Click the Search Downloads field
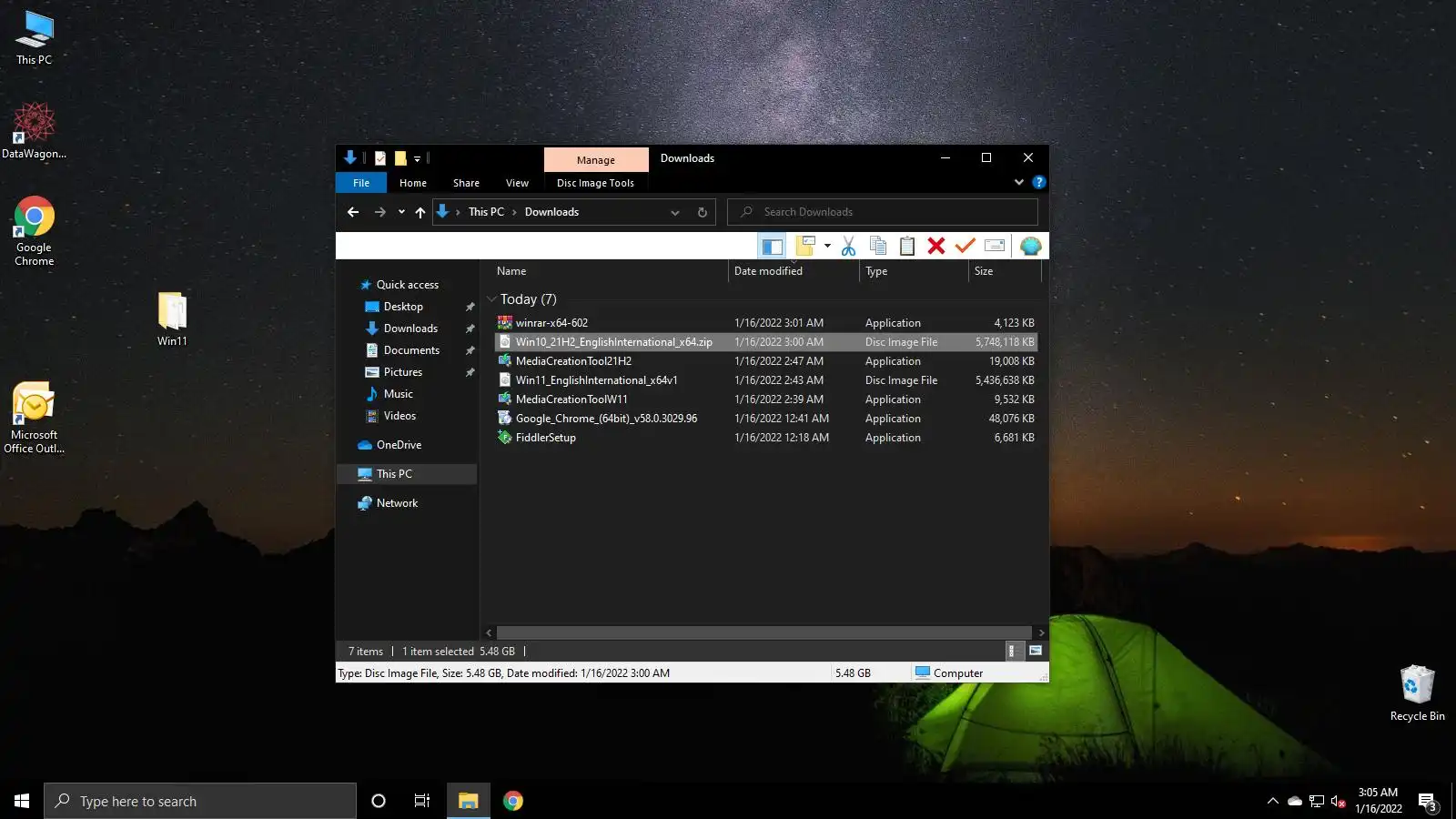This screenshot has width=1456, height=819. click(883, 212)
